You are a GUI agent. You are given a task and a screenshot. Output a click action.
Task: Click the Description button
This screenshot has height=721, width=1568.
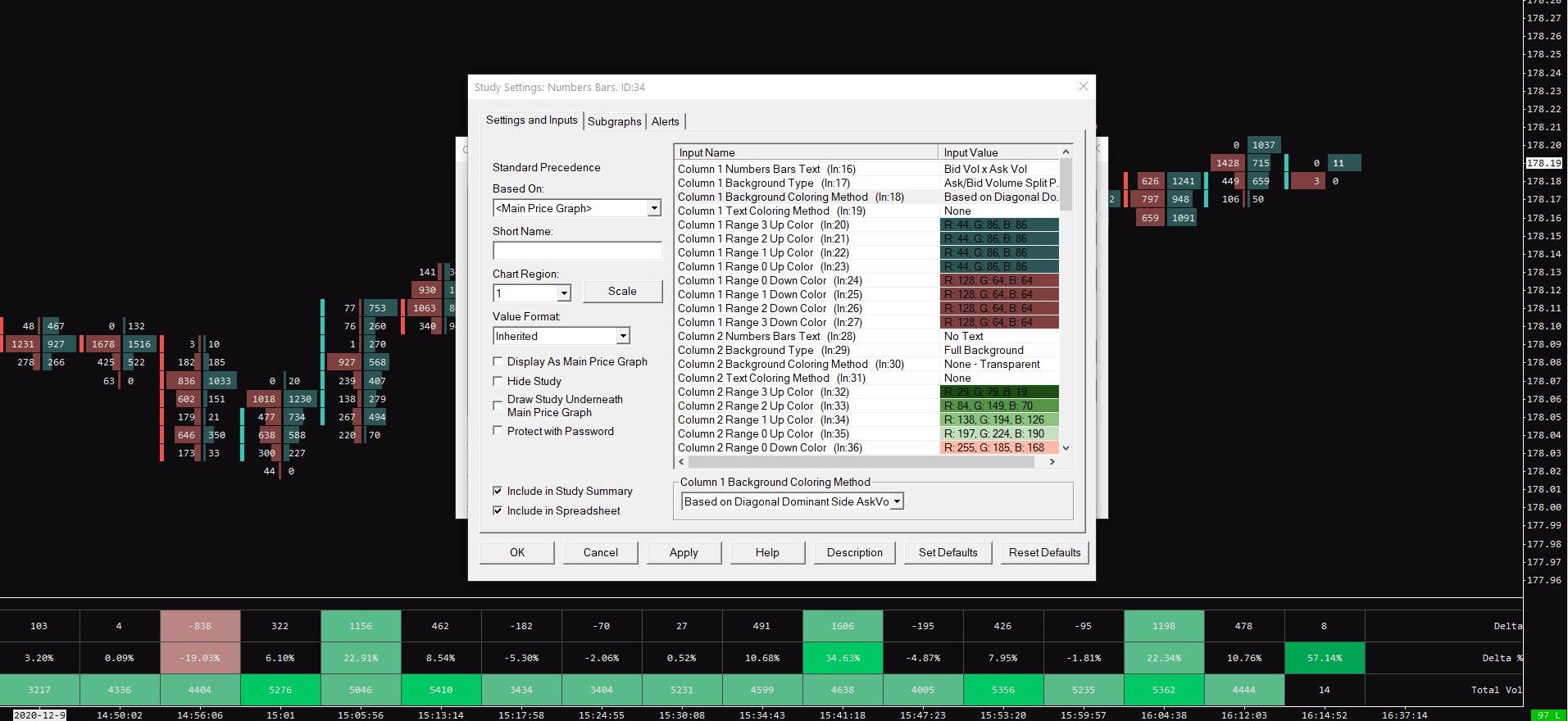[x=855, y=552]
